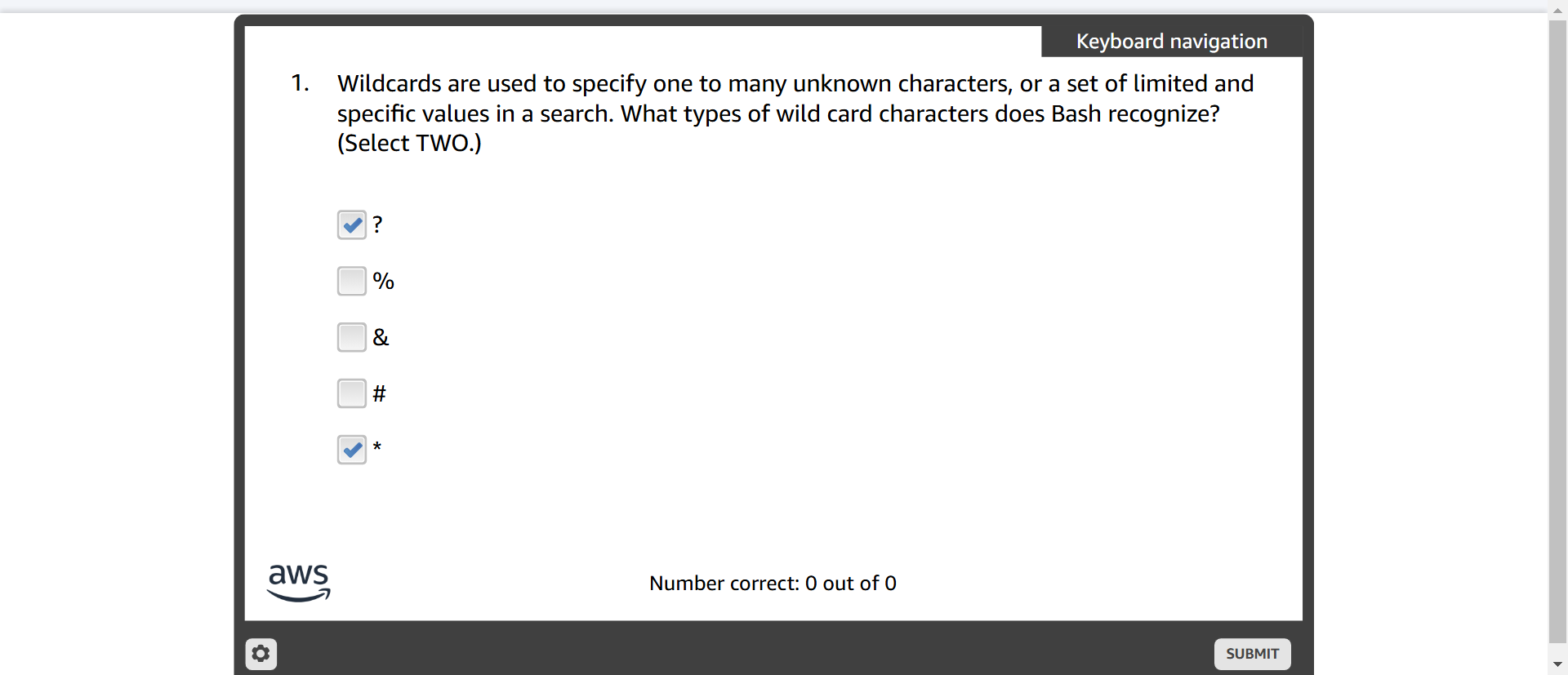1568x675 pixels.
Task: Click the '#' answer label text
Action: point(379,394)
